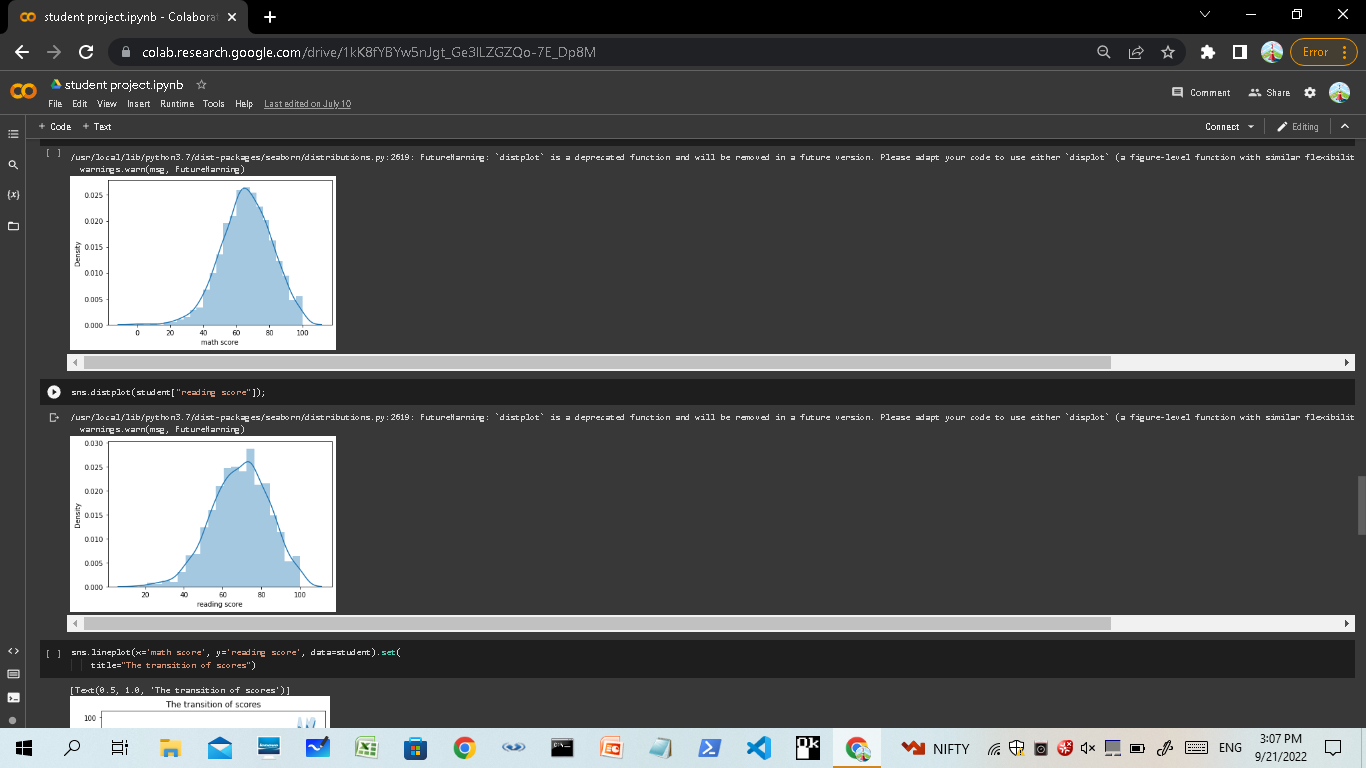Click inside the sns.distplot reading score code
The image size is (1366, 768).
pyautogui.click(x=168, y=392)
